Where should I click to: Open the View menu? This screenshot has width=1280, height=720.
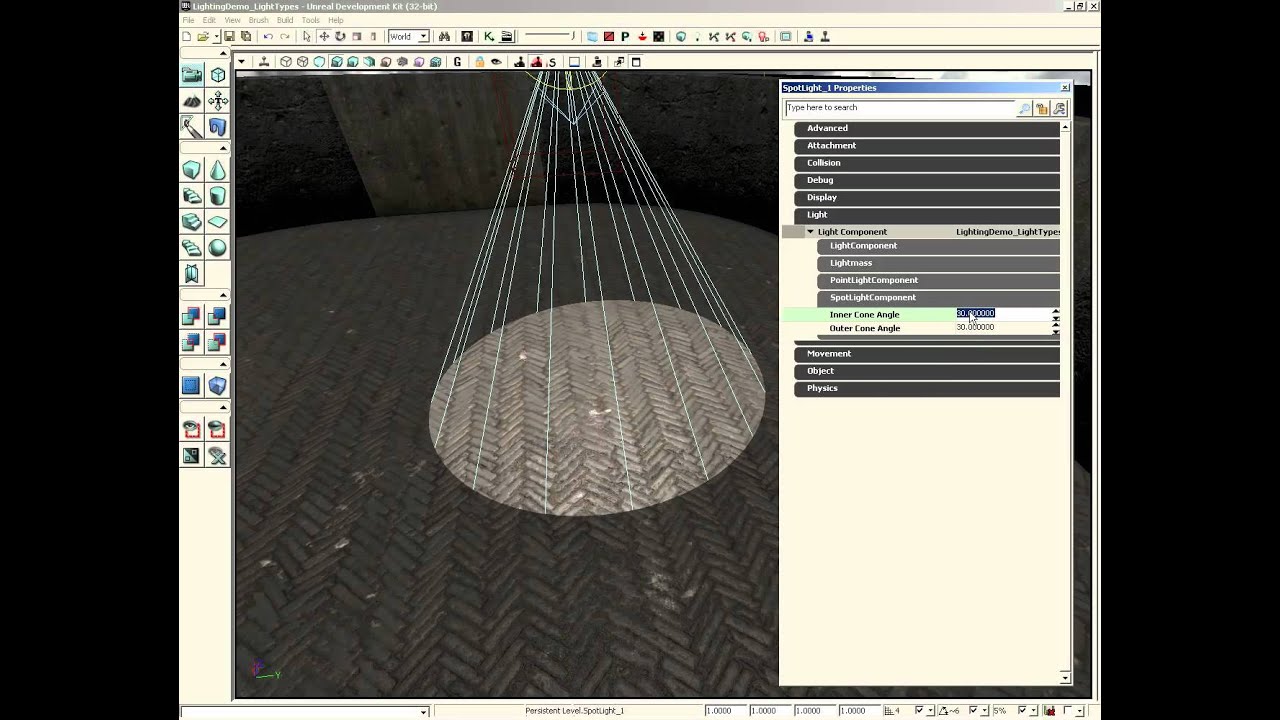[x=232, y=20]
